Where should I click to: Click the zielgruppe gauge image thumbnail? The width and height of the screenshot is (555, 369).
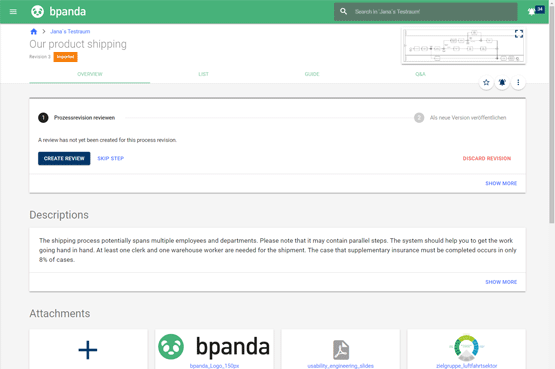click(x=467, y=348)
